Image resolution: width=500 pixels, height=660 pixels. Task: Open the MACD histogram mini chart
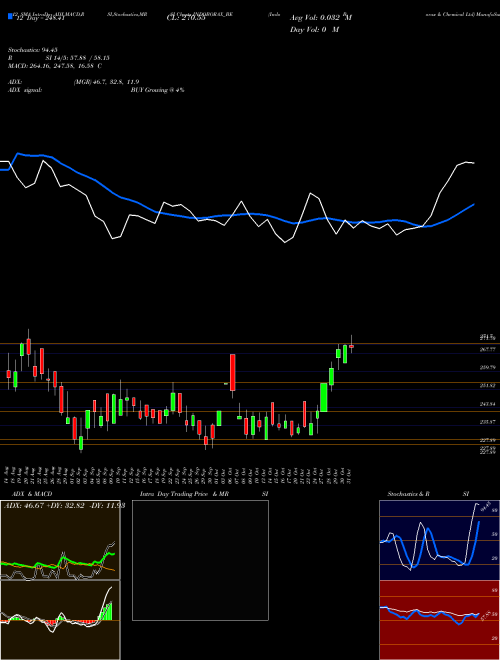point(60,620)
